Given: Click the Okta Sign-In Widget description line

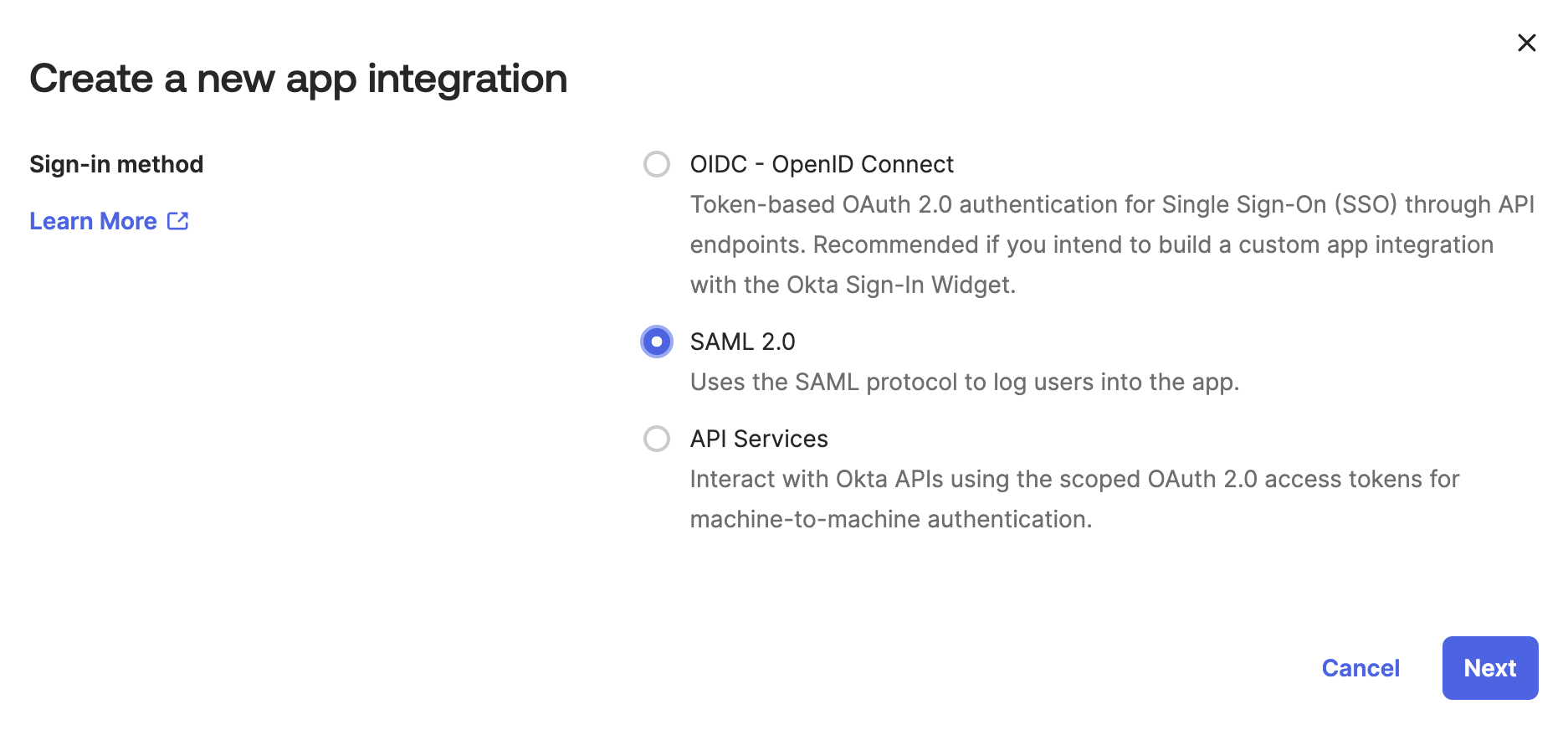Looking at the screenshot, I should 852,285.
